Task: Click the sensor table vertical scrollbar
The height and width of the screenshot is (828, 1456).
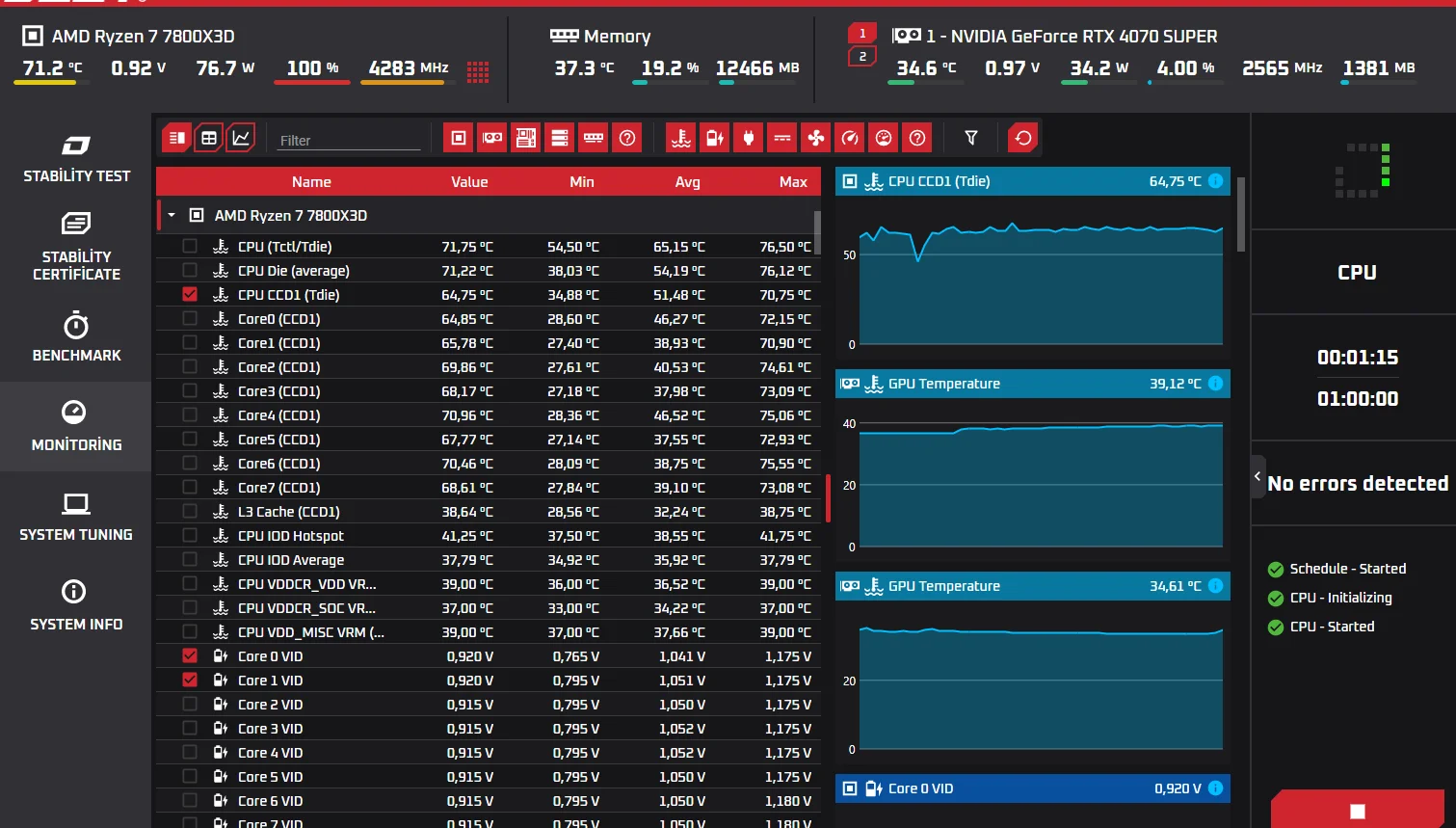Action: [818, 231]
